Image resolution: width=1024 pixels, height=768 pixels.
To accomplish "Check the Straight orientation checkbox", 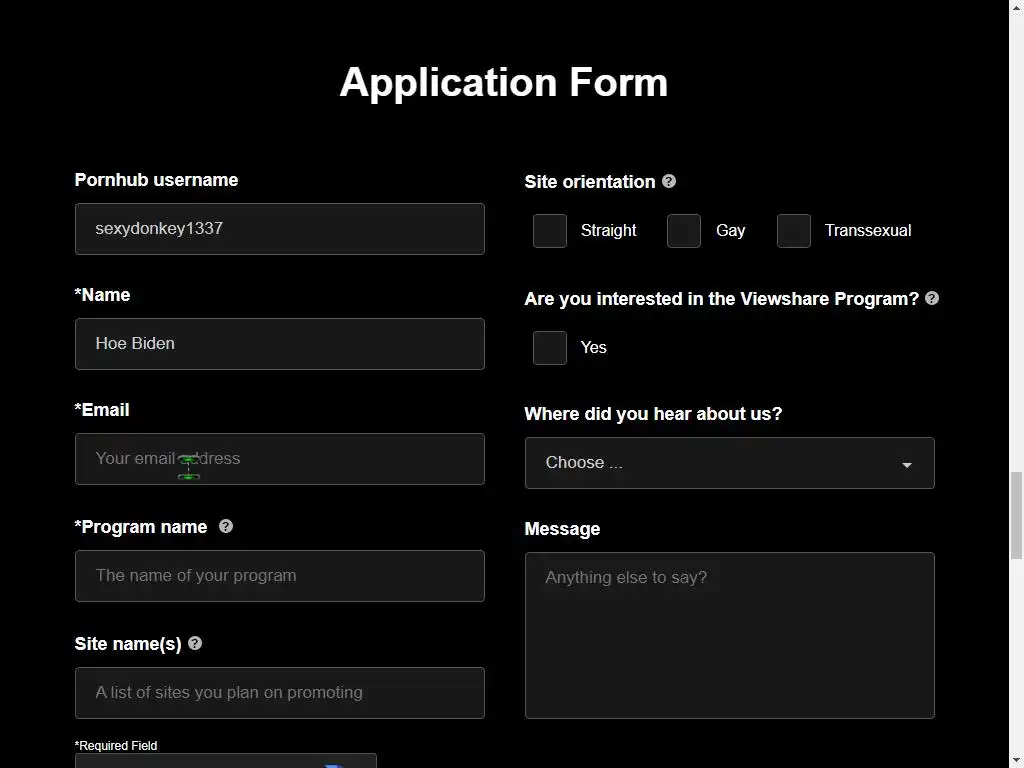I will click(550, 231).
